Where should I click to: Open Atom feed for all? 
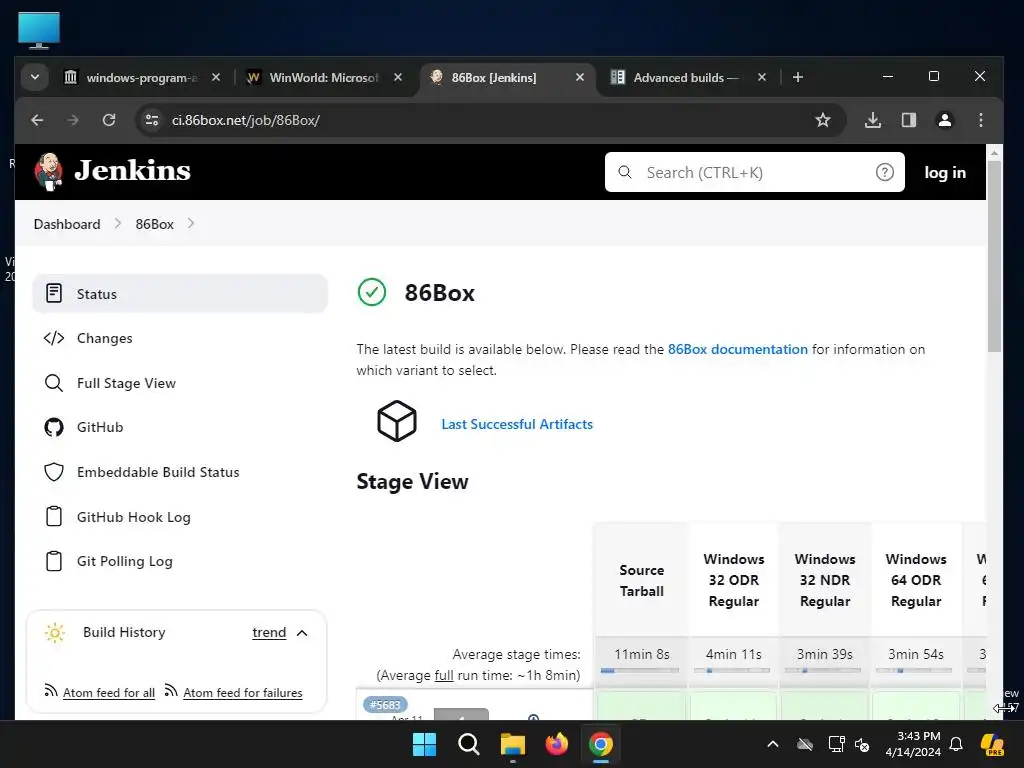tap(109, 693)
